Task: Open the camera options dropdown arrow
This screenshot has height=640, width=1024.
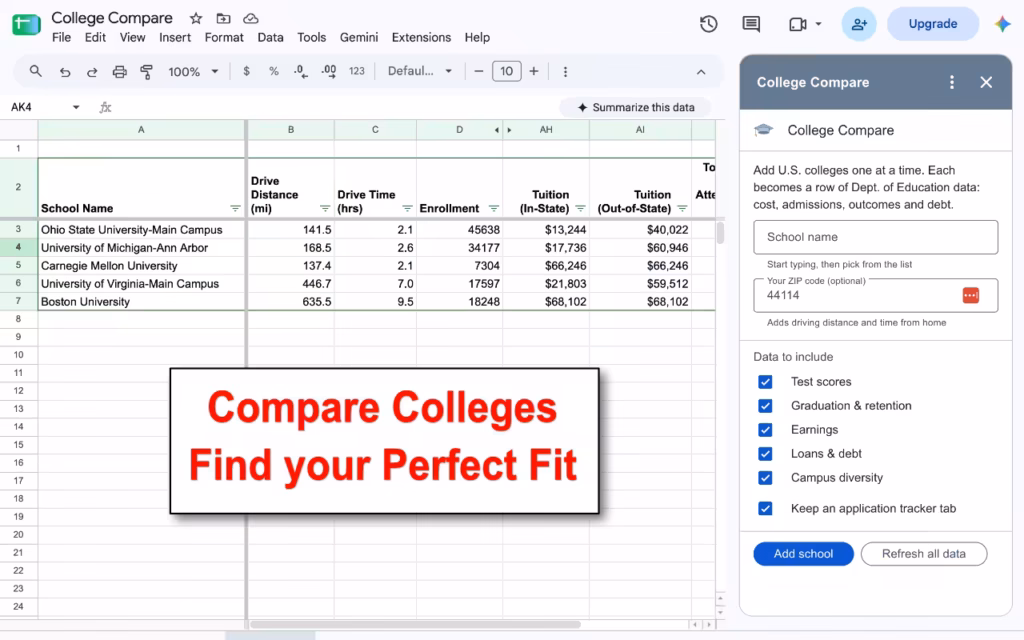Action: [x=818, y=24]
